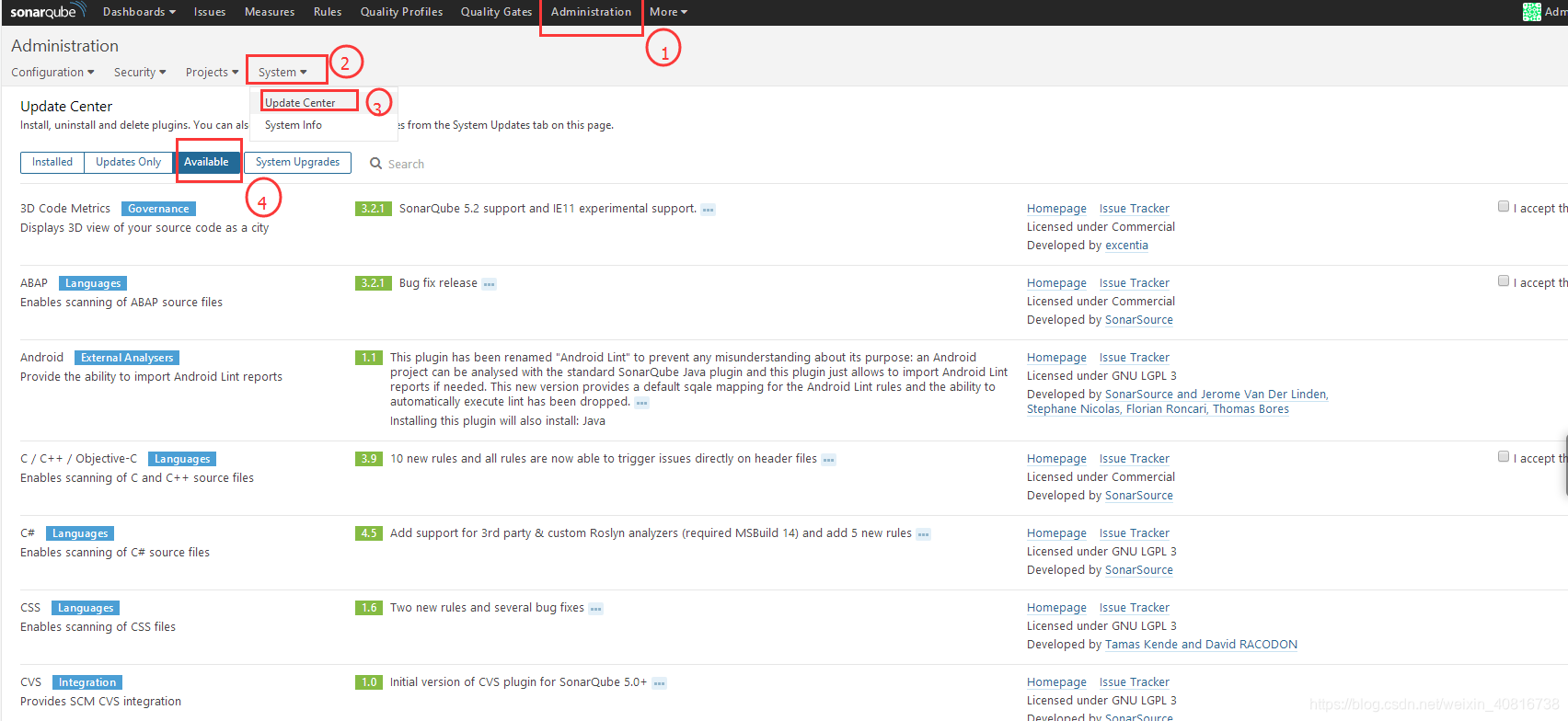Open Android Homepage link
The width and height of the screenshot is (1568, 721).
tap(1056, 358)
